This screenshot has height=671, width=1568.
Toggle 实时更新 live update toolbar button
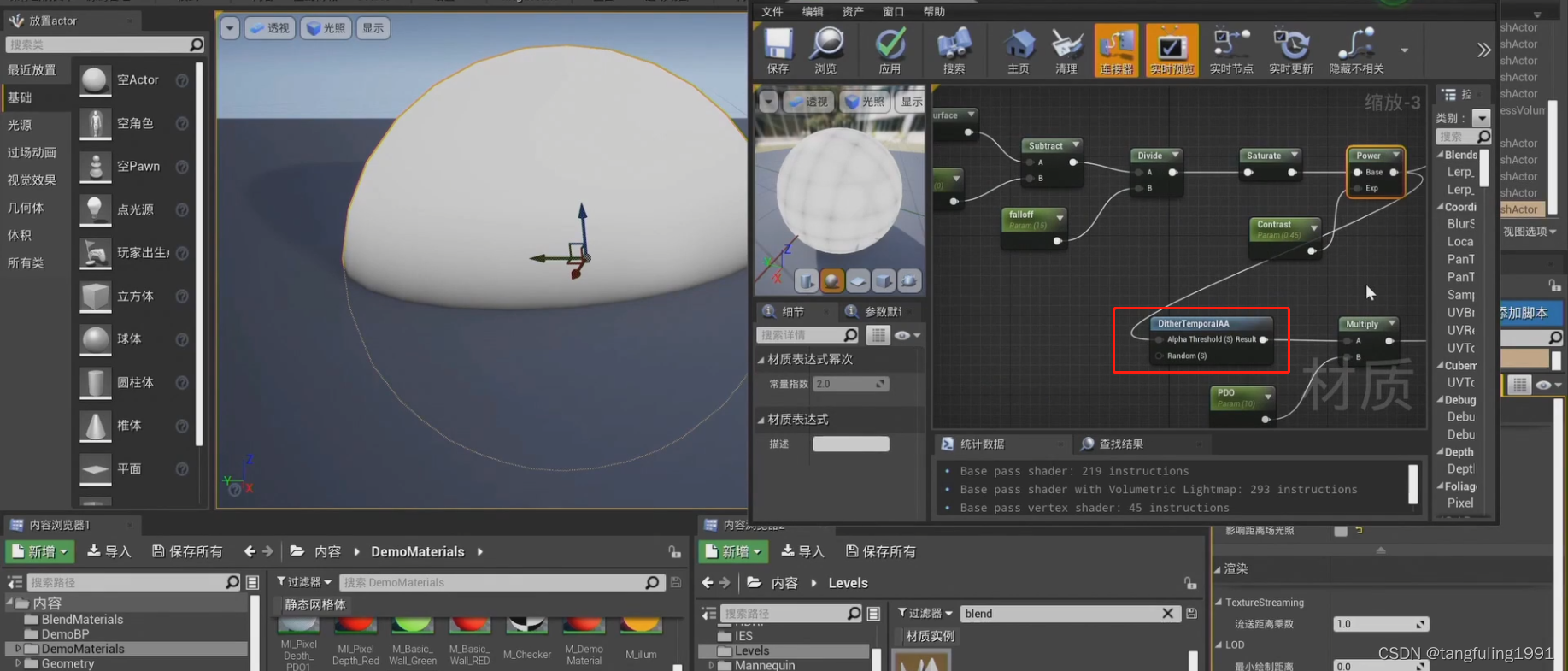[x=1290, y=50]
